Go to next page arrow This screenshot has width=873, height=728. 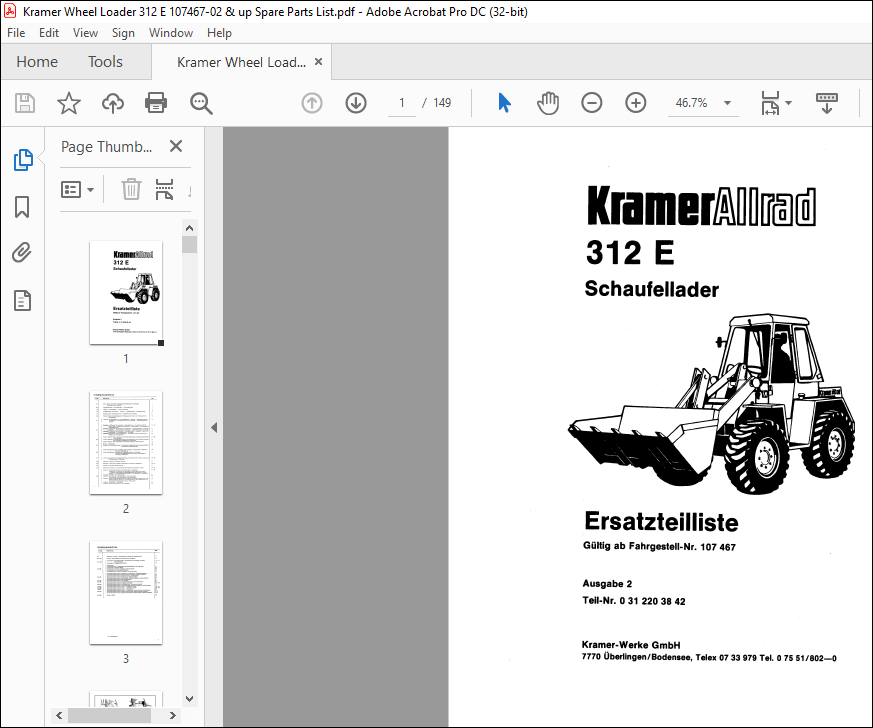(x=356, y=103)
